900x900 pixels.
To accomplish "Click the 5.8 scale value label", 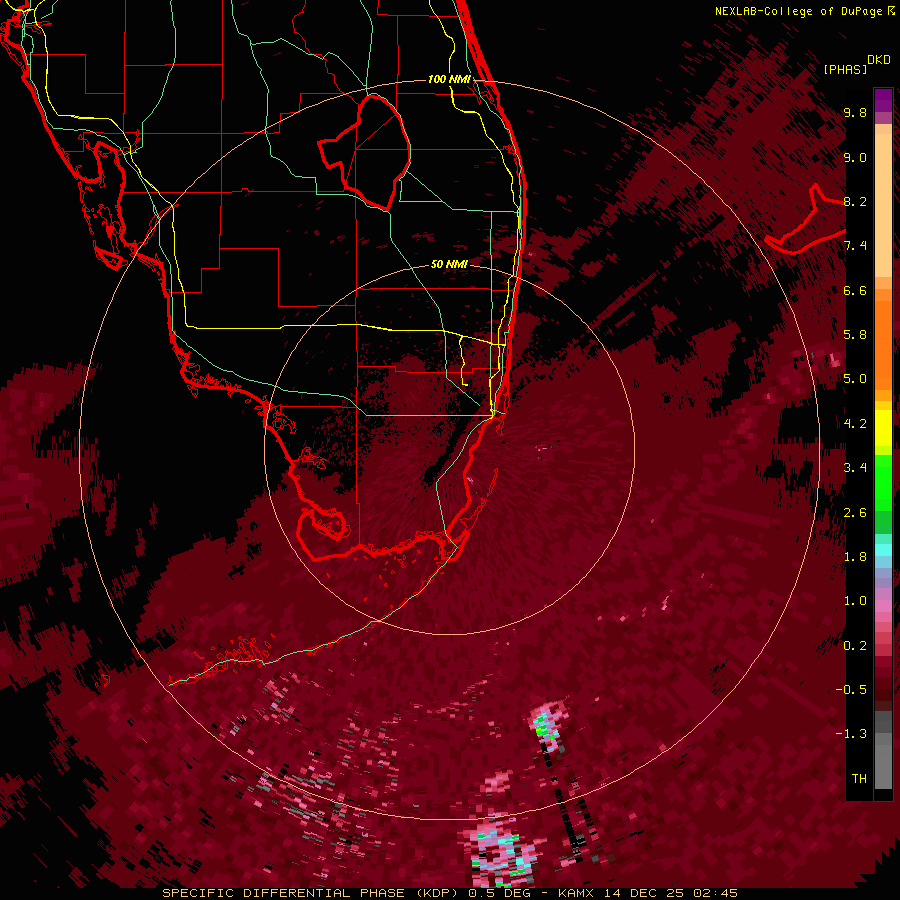I will coord(855,335).
